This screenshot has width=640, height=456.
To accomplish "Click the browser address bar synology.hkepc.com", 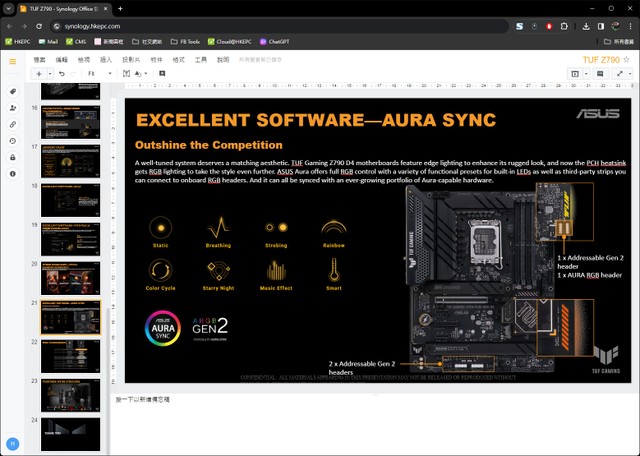I will (280, 26).
